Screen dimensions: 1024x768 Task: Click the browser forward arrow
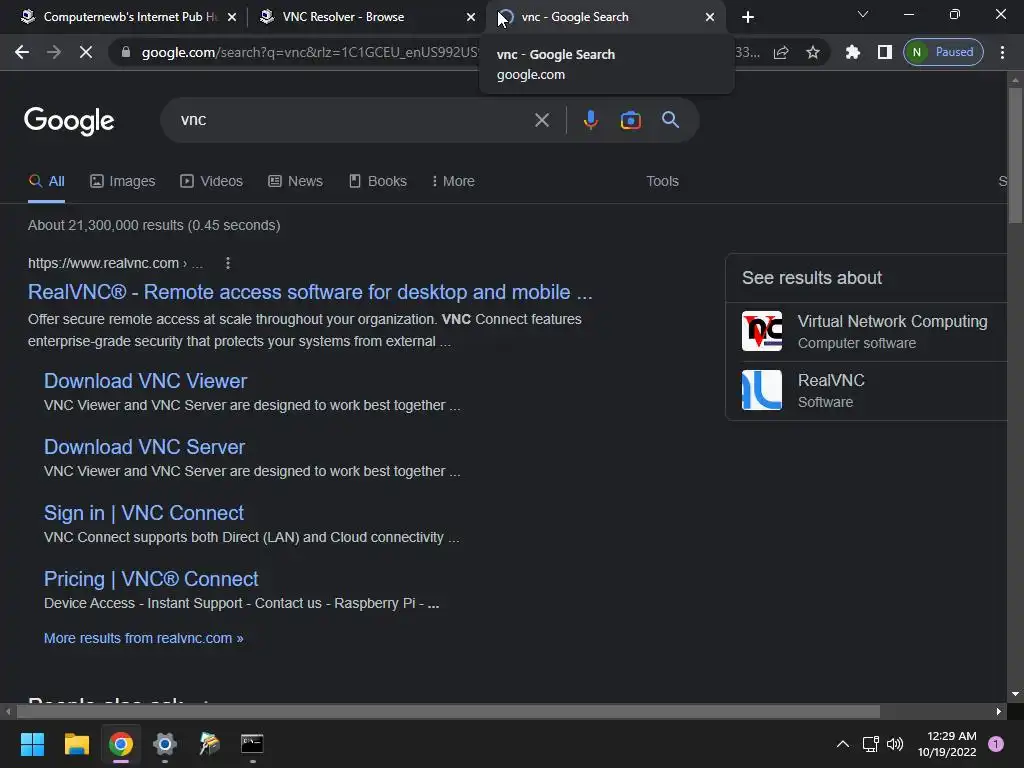[54, 52]
